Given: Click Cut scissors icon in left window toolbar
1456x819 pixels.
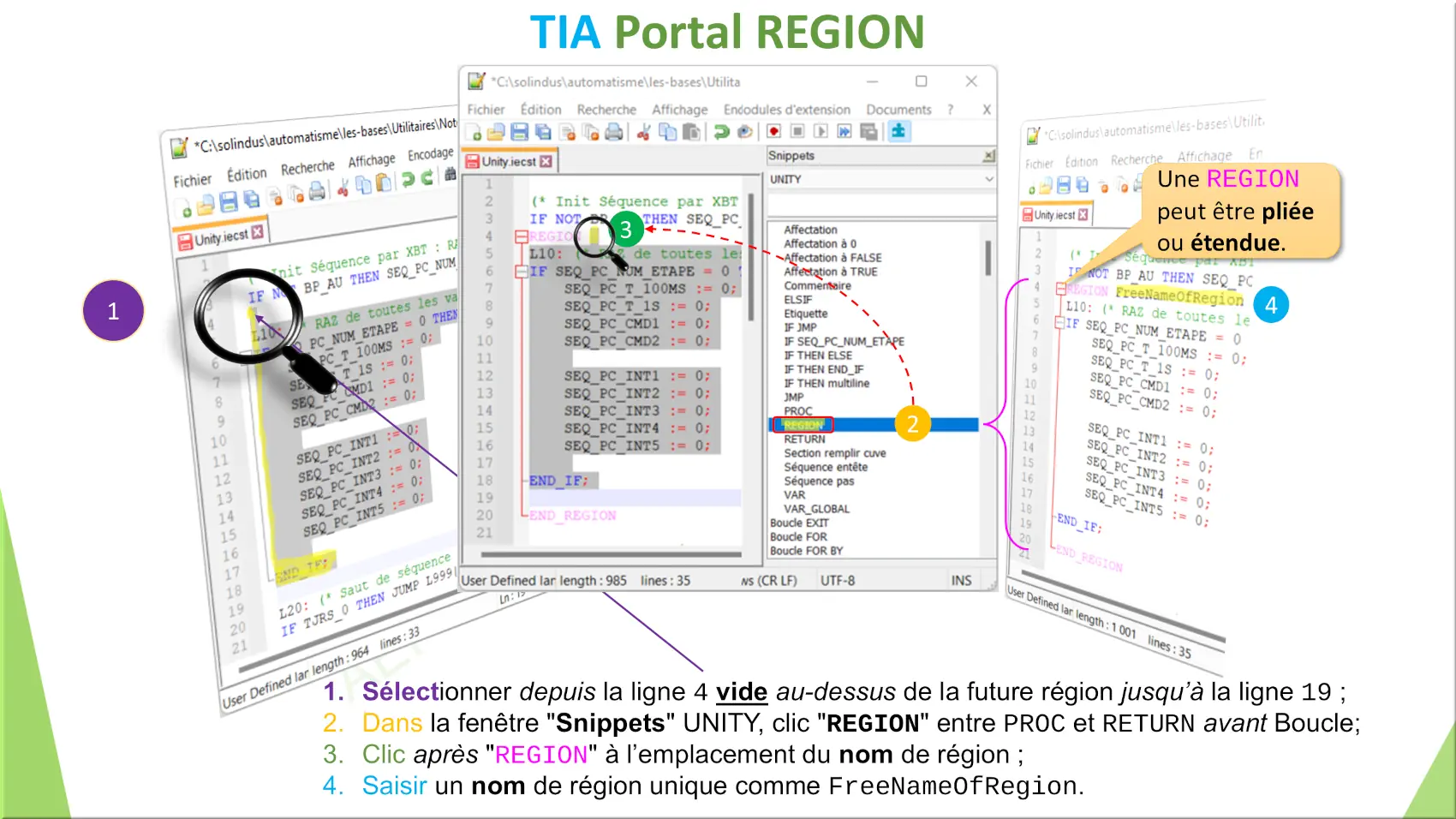Looking at the screenshot, I should 343,188.
